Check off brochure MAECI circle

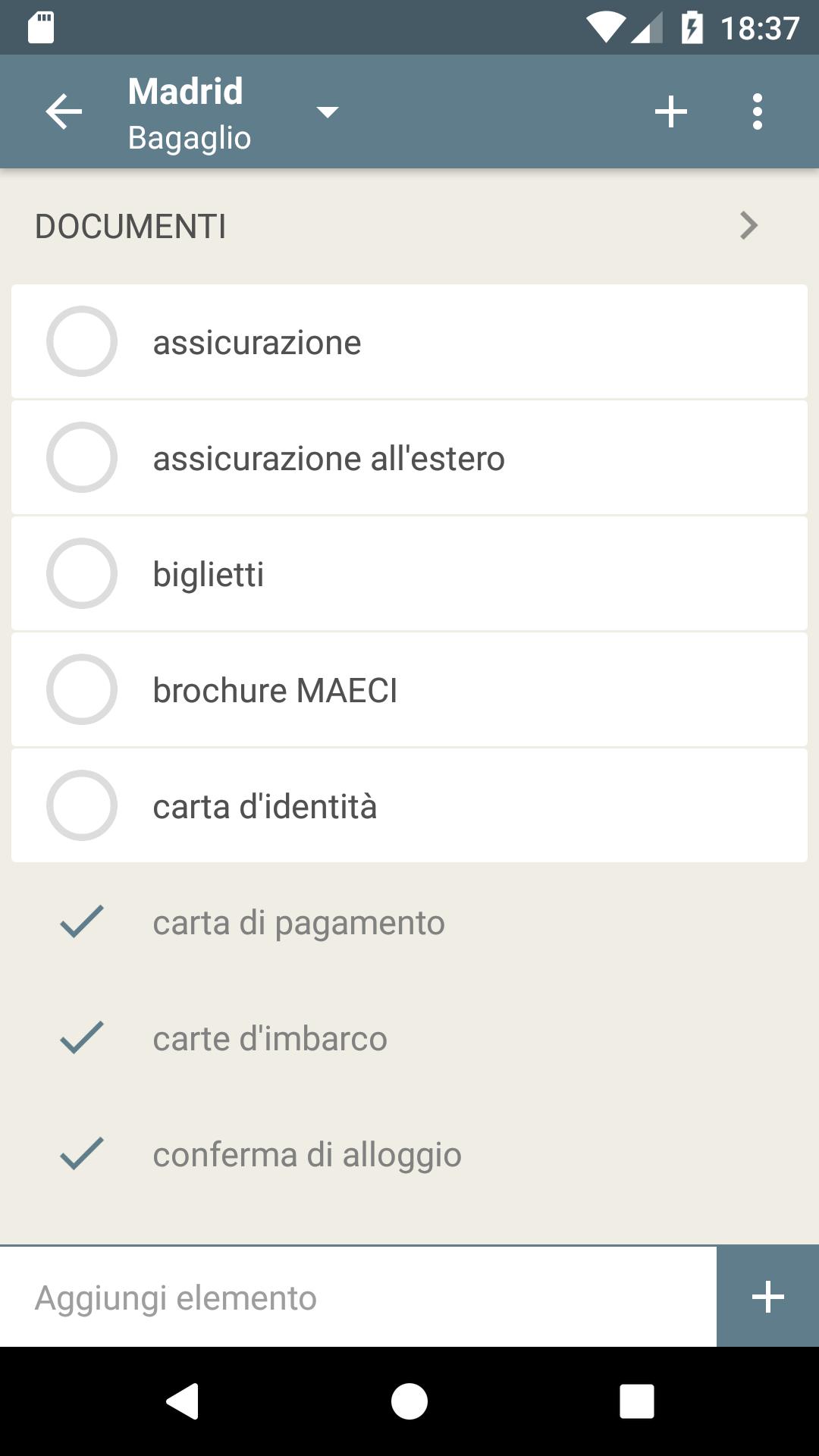pos(82,689)
